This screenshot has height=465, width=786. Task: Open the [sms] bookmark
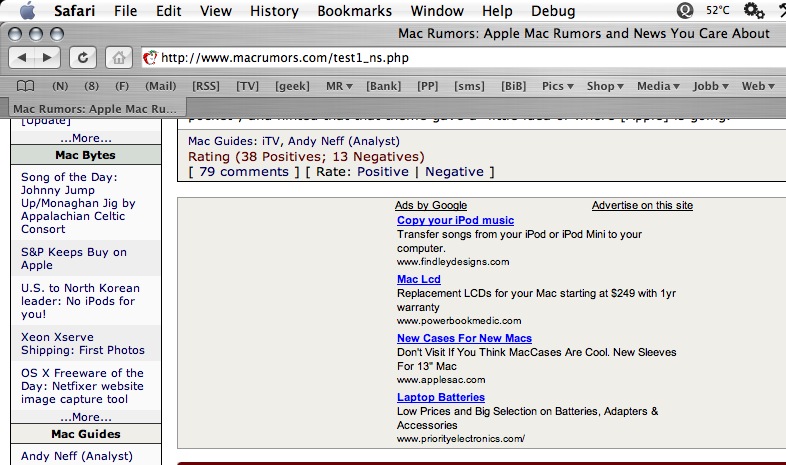469,86
